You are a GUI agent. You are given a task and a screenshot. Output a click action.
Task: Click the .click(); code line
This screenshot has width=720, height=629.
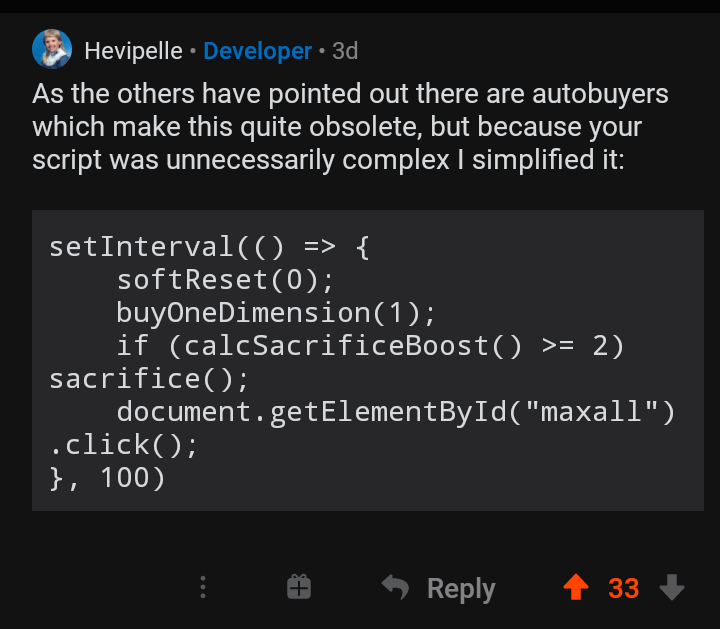pos(124,445)
